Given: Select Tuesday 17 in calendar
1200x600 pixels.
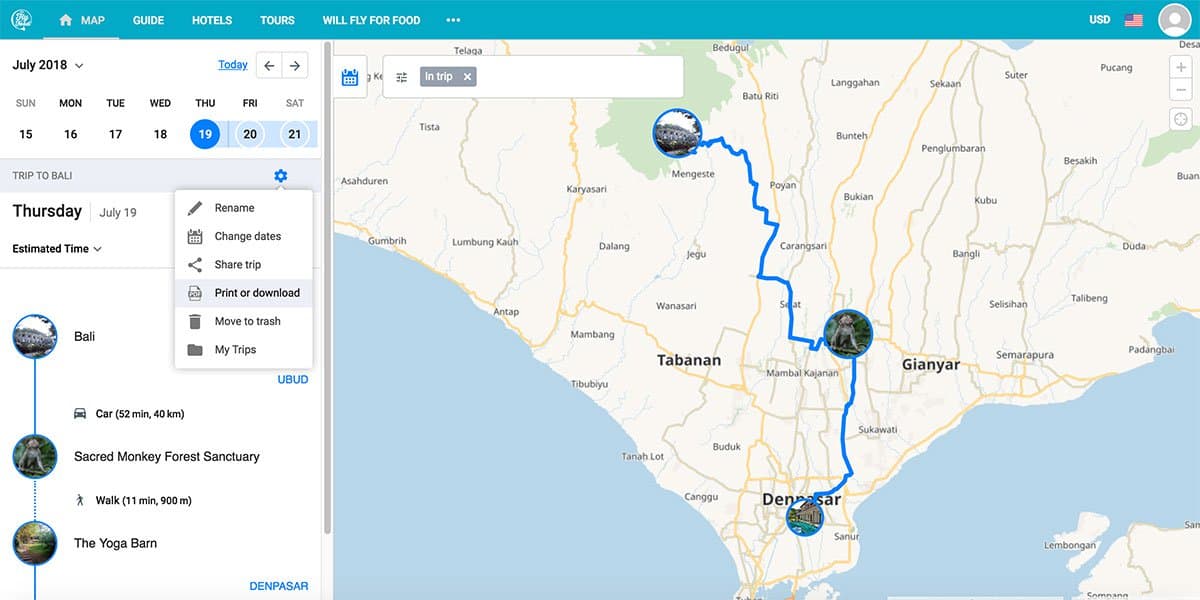Looking at the screenshot, I should coord(116,134).
